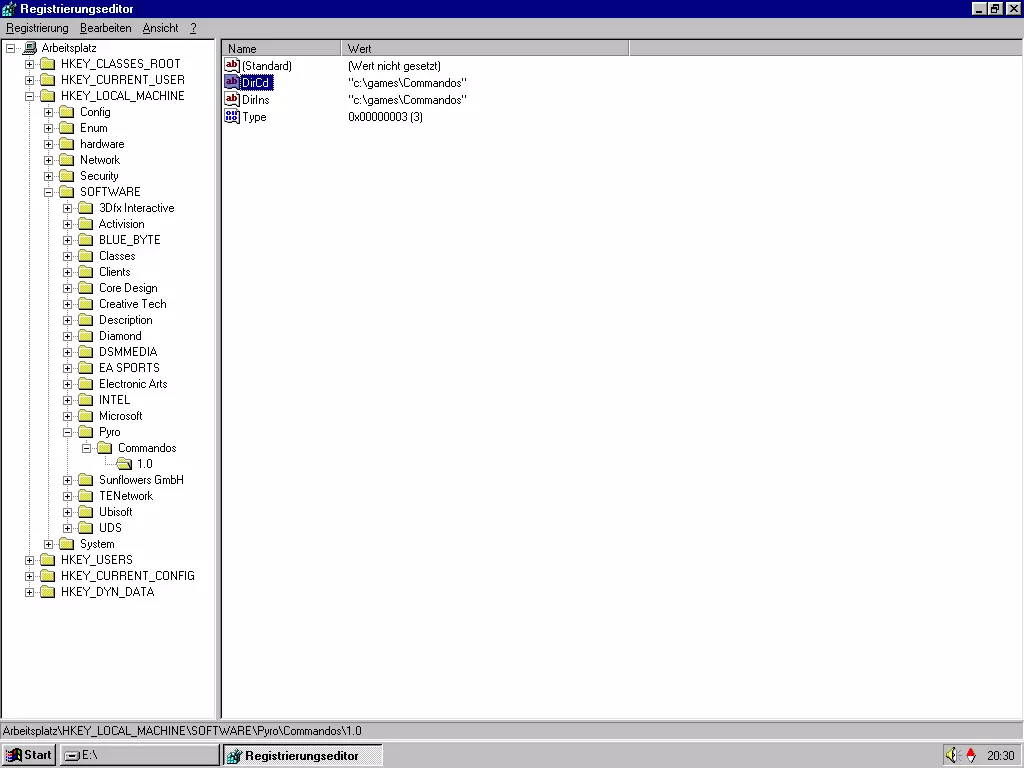
Task: Select the Creative Tech key
Action: 133,304
